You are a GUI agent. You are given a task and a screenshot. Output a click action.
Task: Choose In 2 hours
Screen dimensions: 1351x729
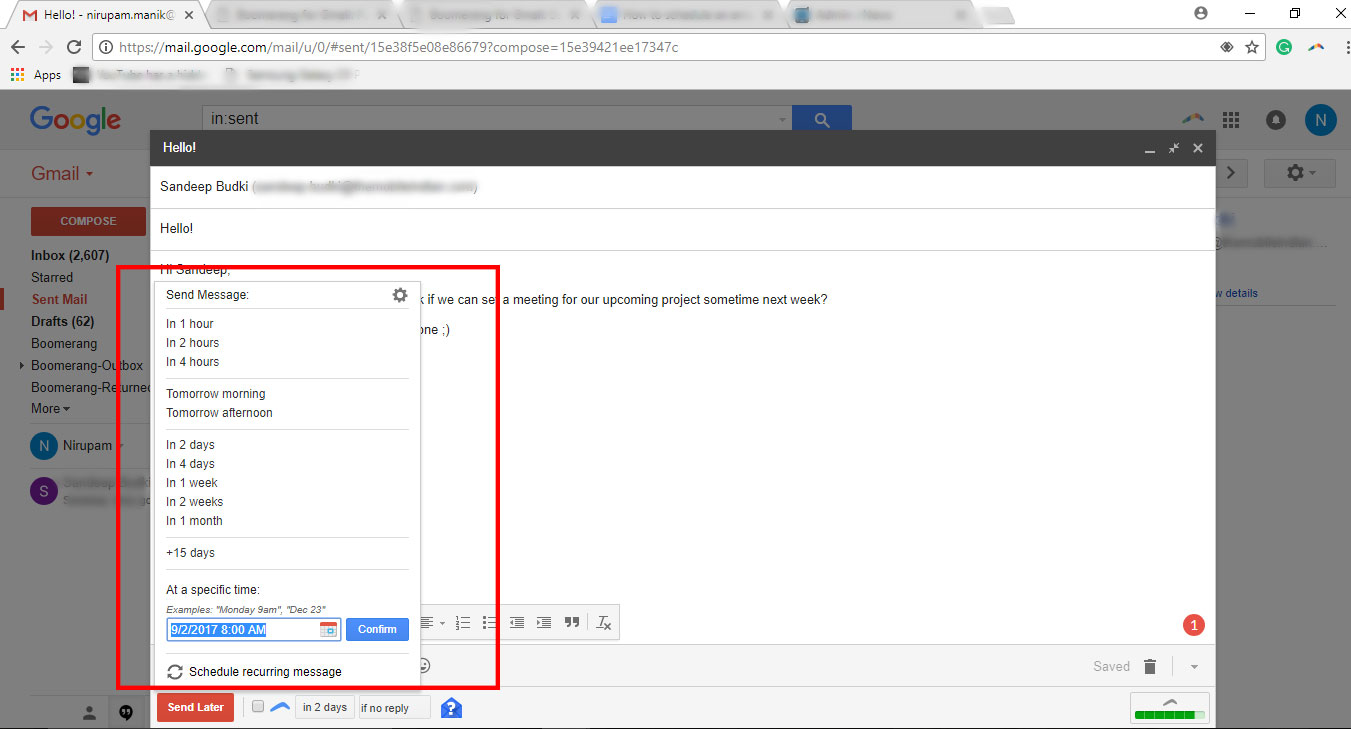[193, 343]
